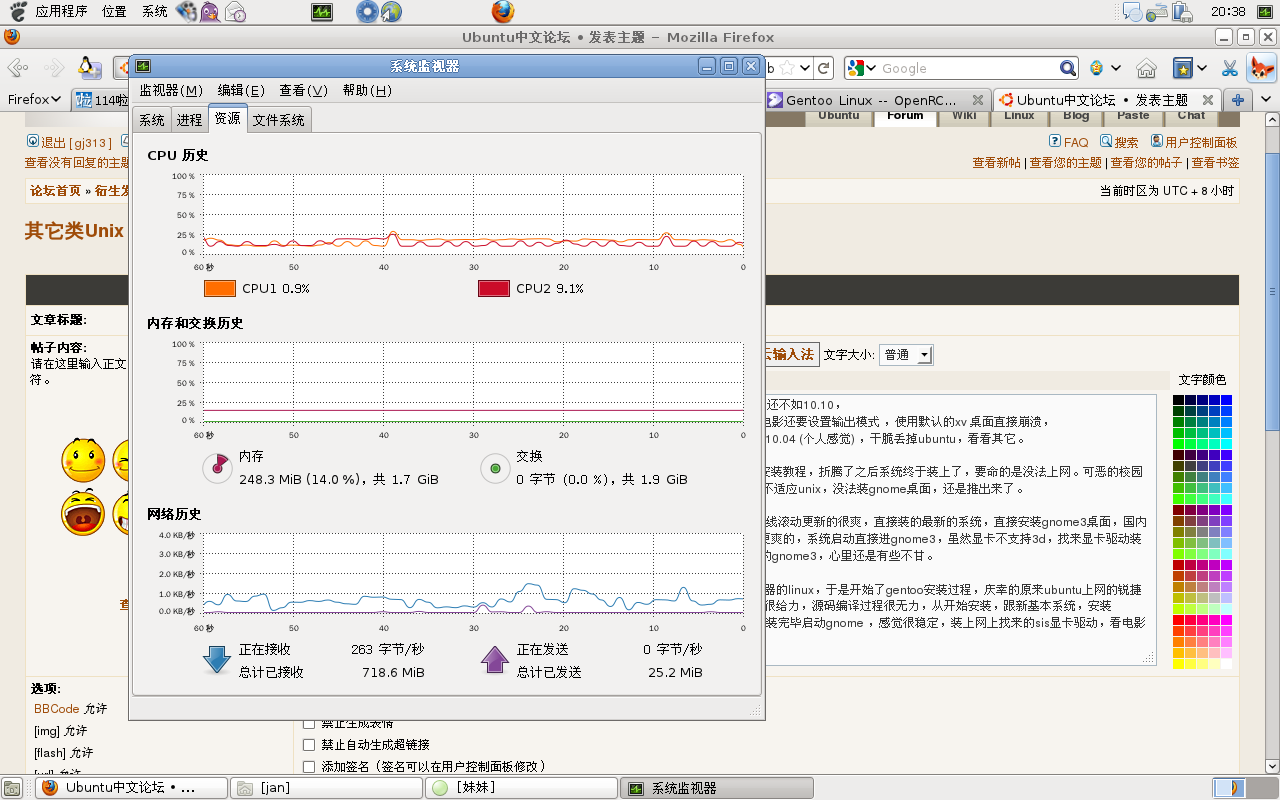Open the GNOME foot main menu icon
Viewport: 1280px width, 800px height.
16,12
